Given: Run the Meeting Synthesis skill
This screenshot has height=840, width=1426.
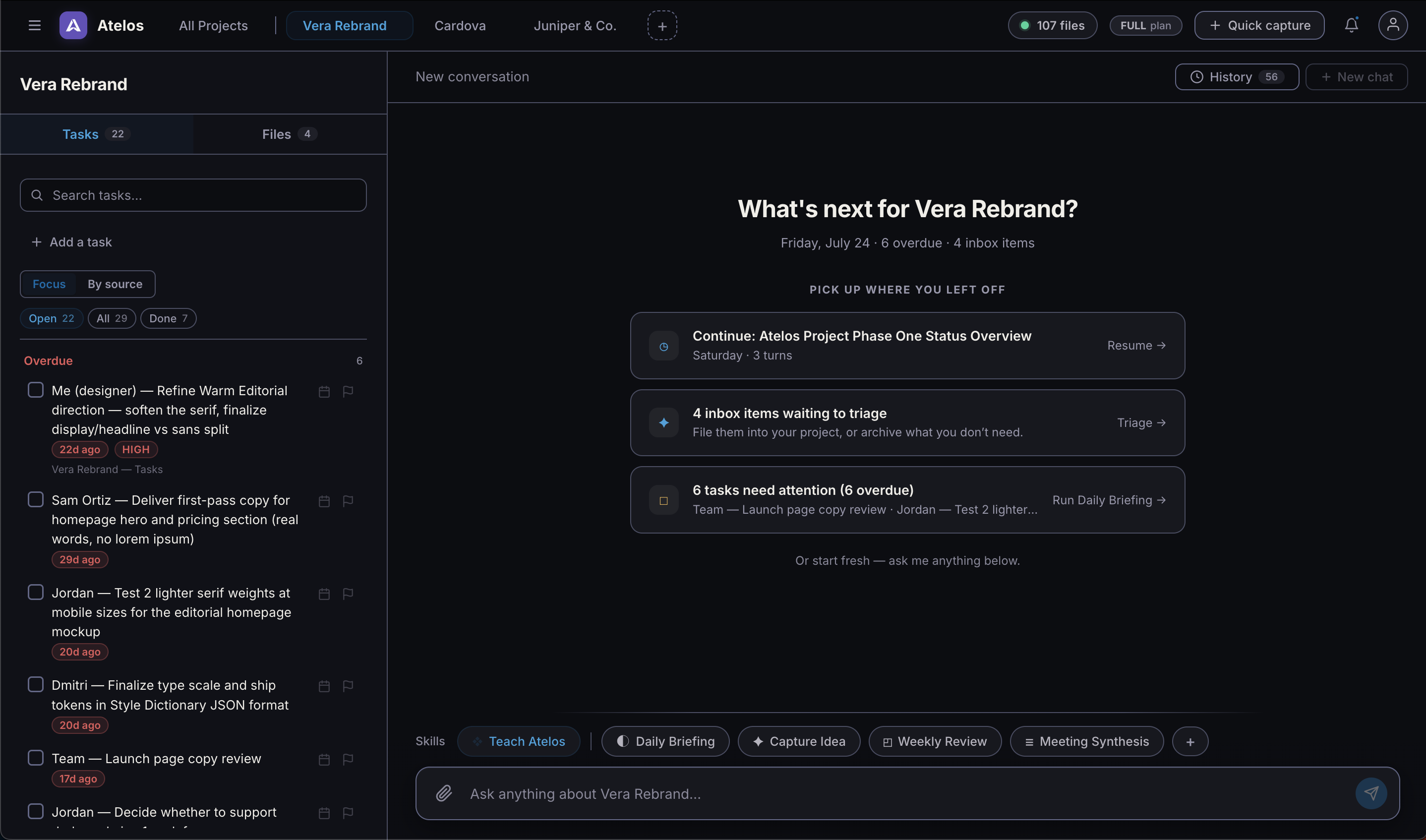Looking at the screenshot, I should [x=1087, y=741].
